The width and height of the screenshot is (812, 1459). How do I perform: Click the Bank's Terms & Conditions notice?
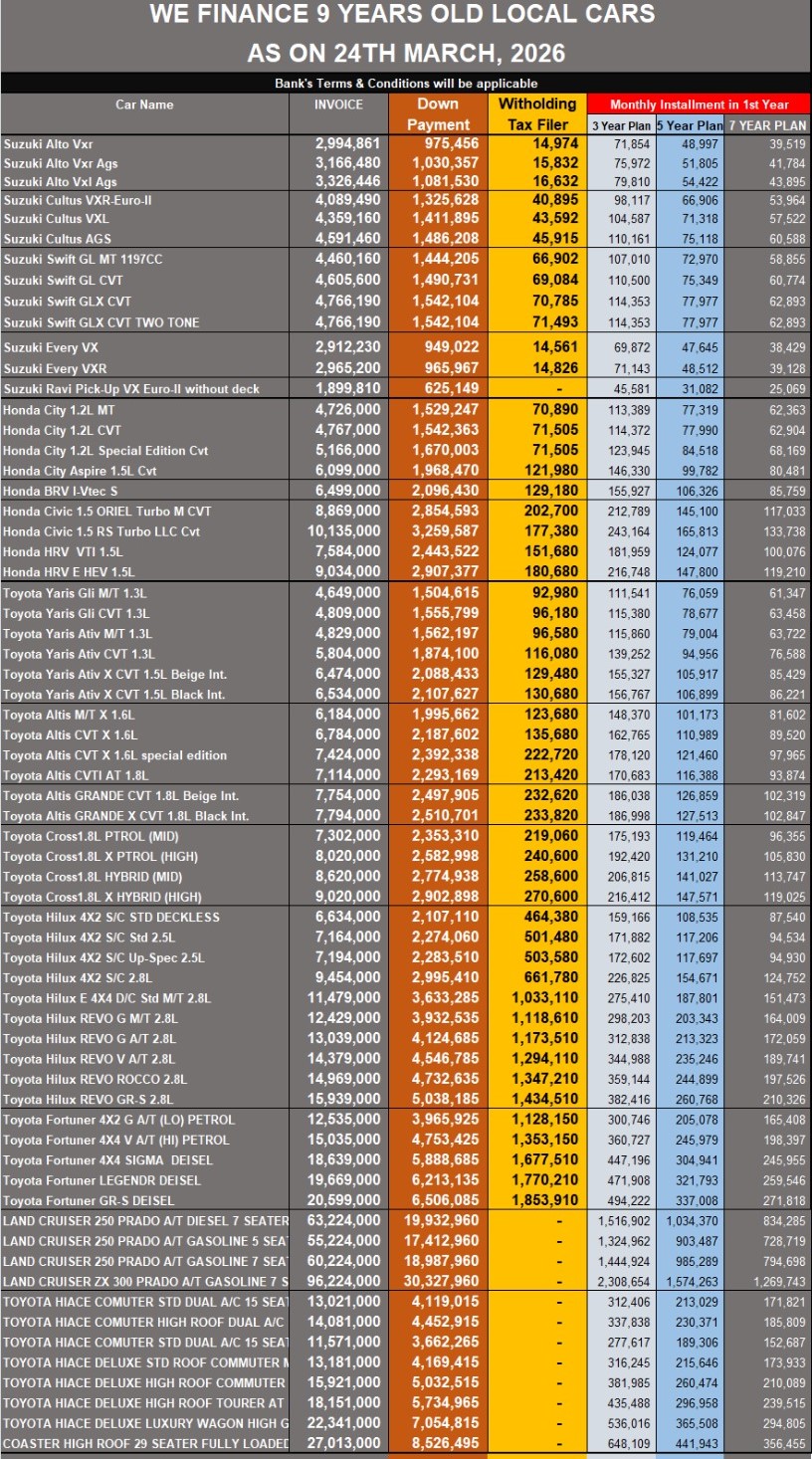pos(406,84)
